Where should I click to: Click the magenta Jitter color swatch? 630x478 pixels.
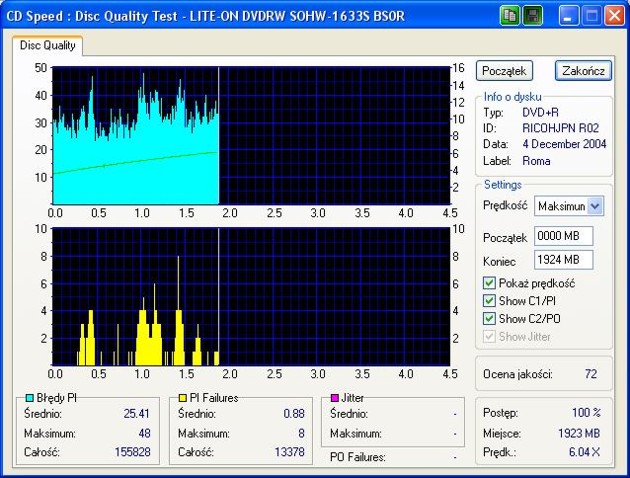click(334, 398)
